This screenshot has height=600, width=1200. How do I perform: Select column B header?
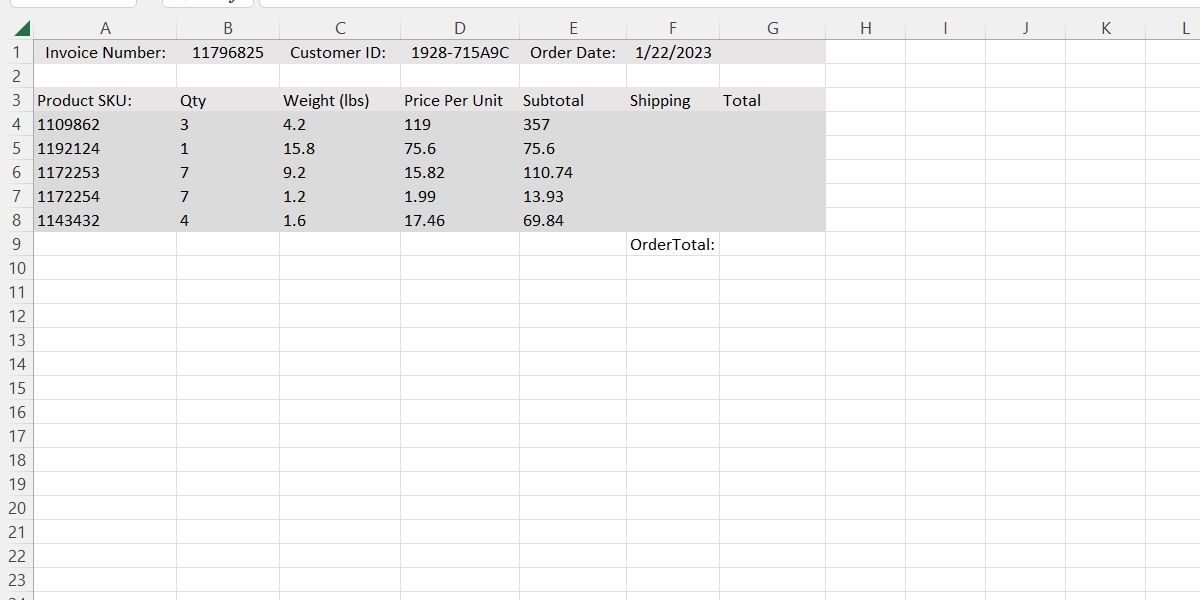(228, 28)
